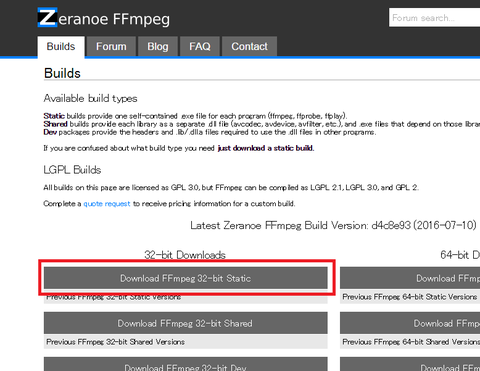Switch to the Forum tab

(111, 46)
